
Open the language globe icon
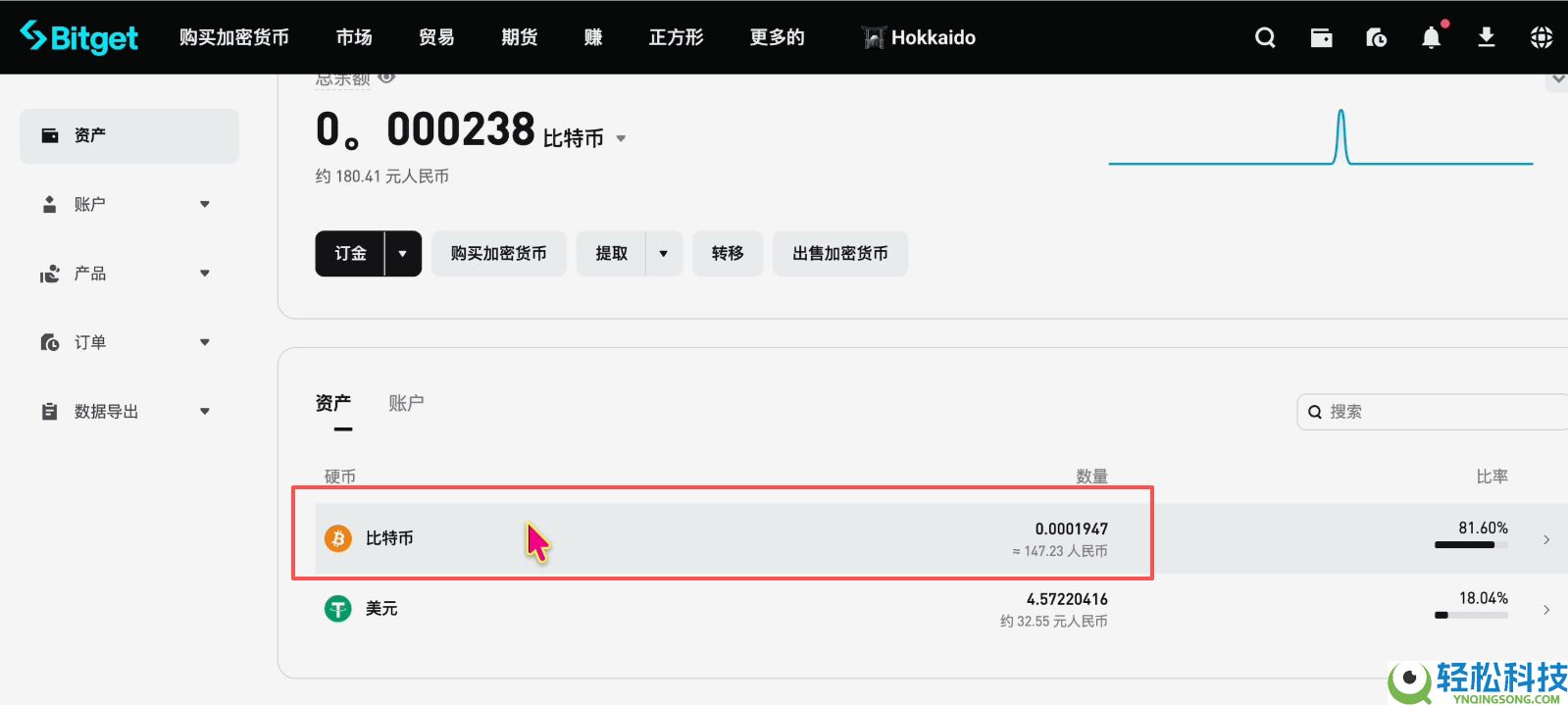(1541, 37)
